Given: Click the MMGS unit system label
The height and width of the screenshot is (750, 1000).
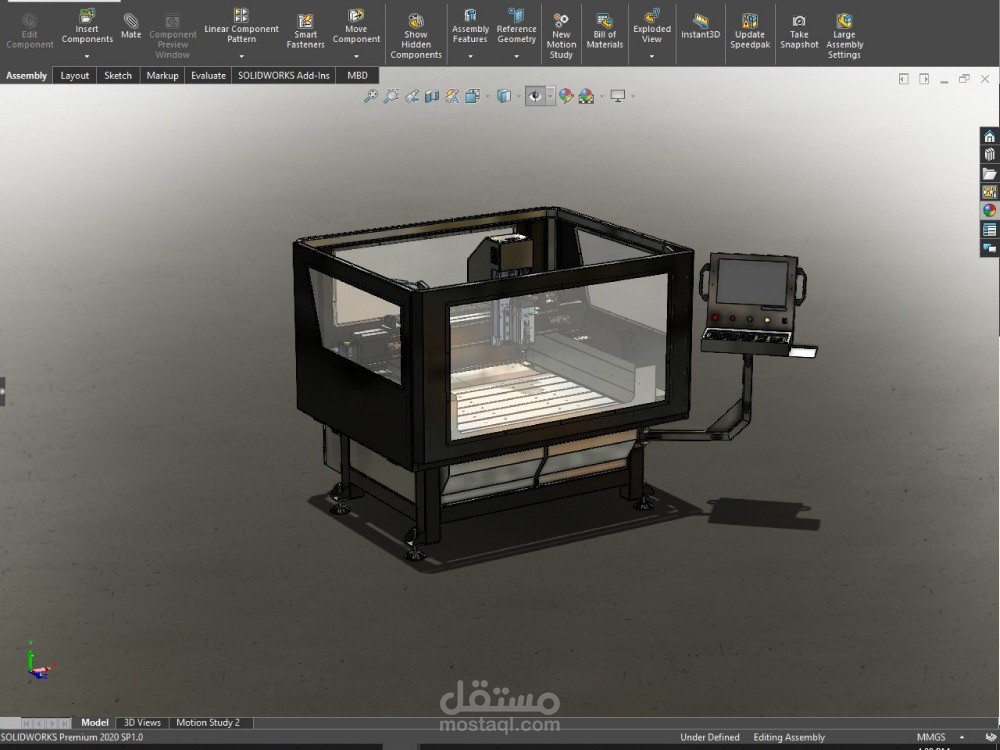Looking at the screenshot, I should coord(931,737).
